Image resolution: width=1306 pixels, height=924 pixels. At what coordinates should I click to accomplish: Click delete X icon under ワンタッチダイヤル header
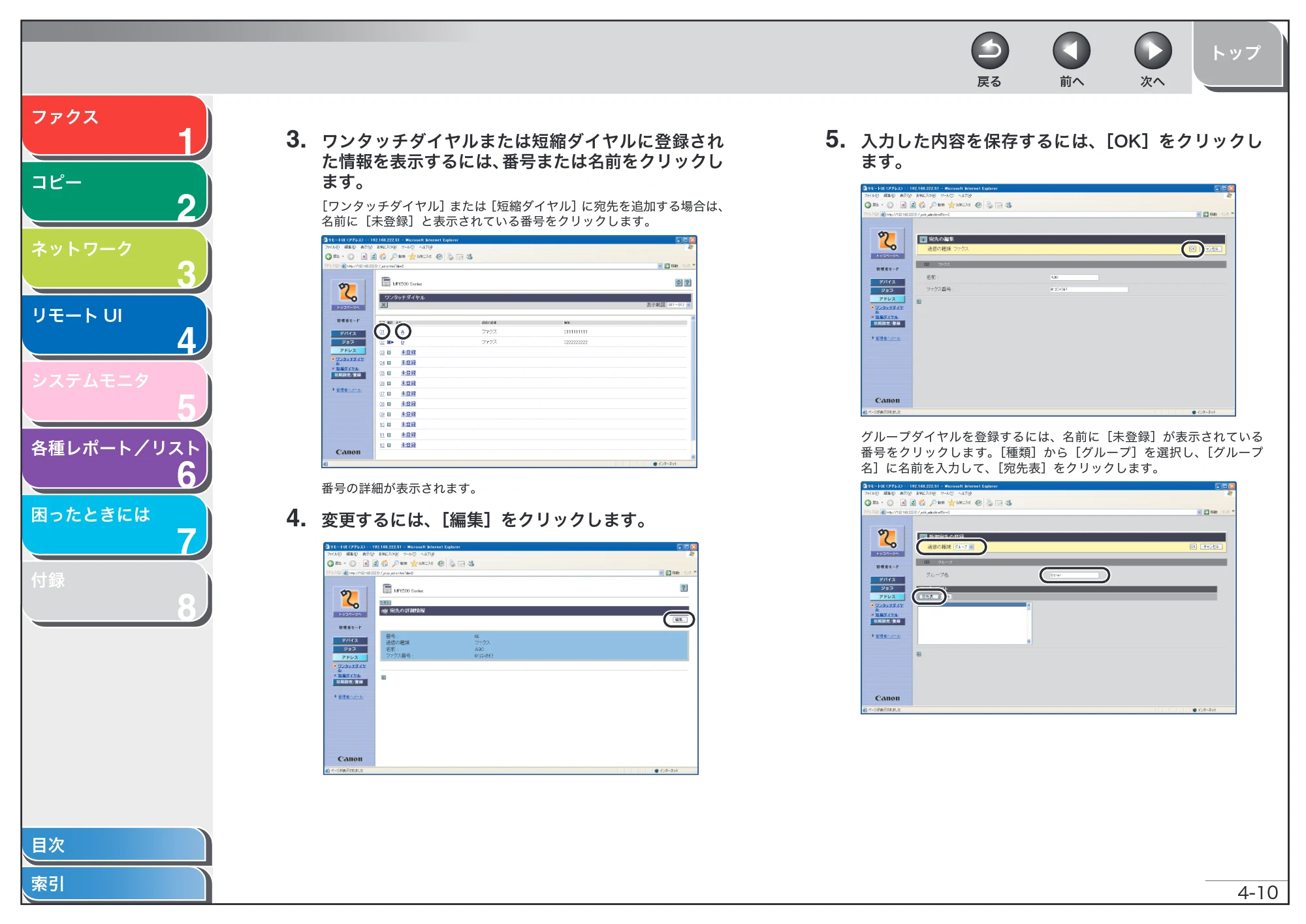tap(384, 305)
